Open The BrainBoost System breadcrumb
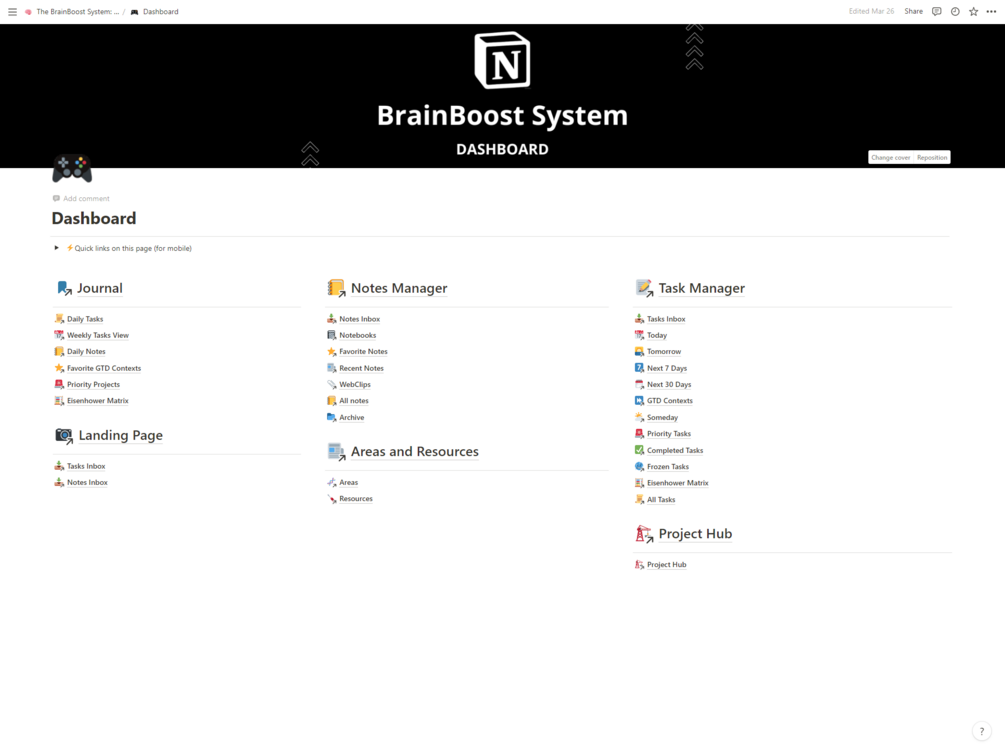1005x754 pixels. pos(78,12)
